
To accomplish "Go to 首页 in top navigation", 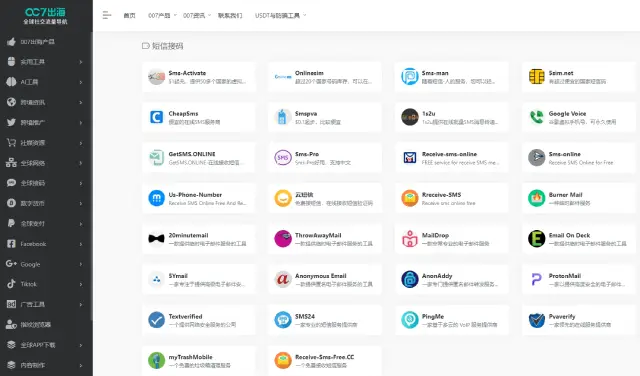I will click(x=129, y=16).
